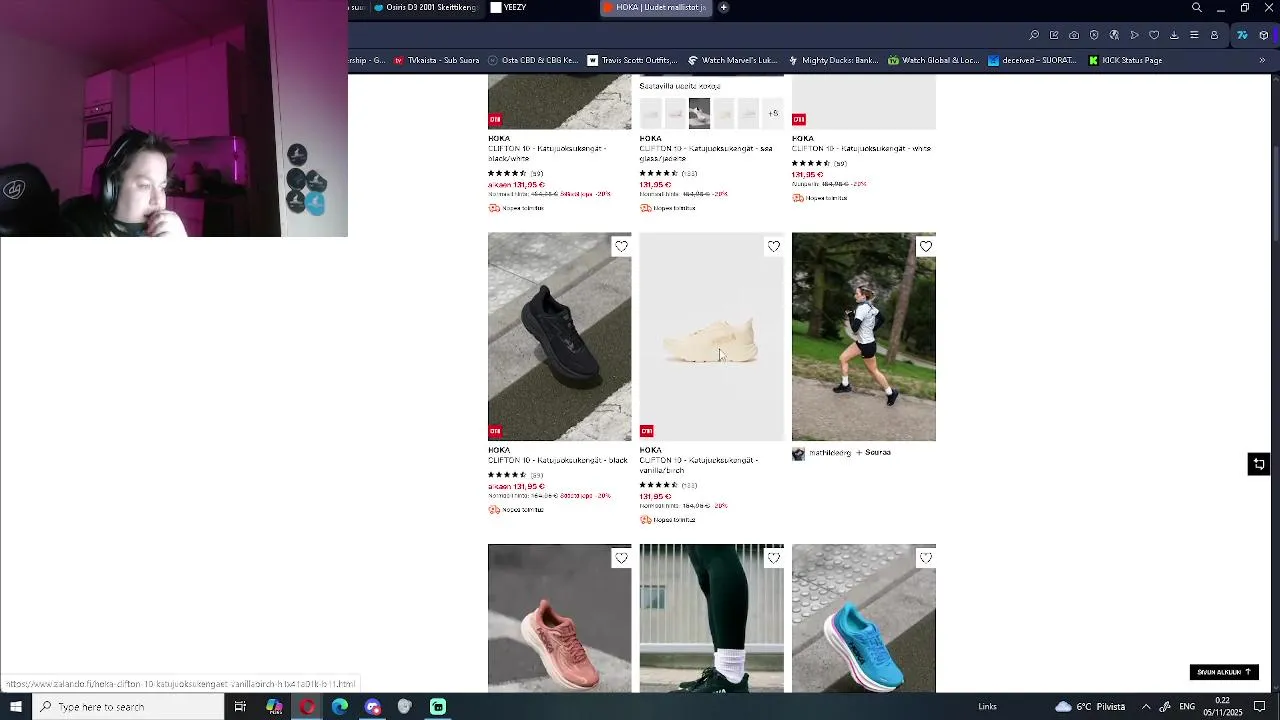
Task: Open TVkaista - Sub Suora bookmark
Action: [436, 60]
